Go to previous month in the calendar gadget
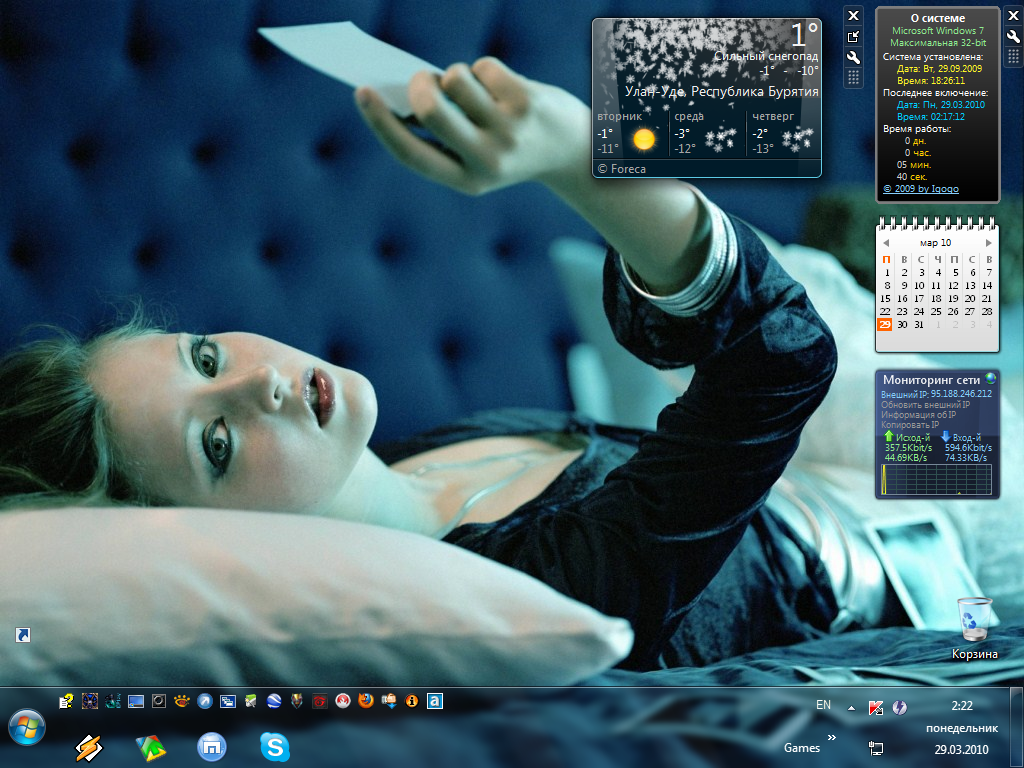The width and height of the screenshot is (1024, 768). point(886,242)
